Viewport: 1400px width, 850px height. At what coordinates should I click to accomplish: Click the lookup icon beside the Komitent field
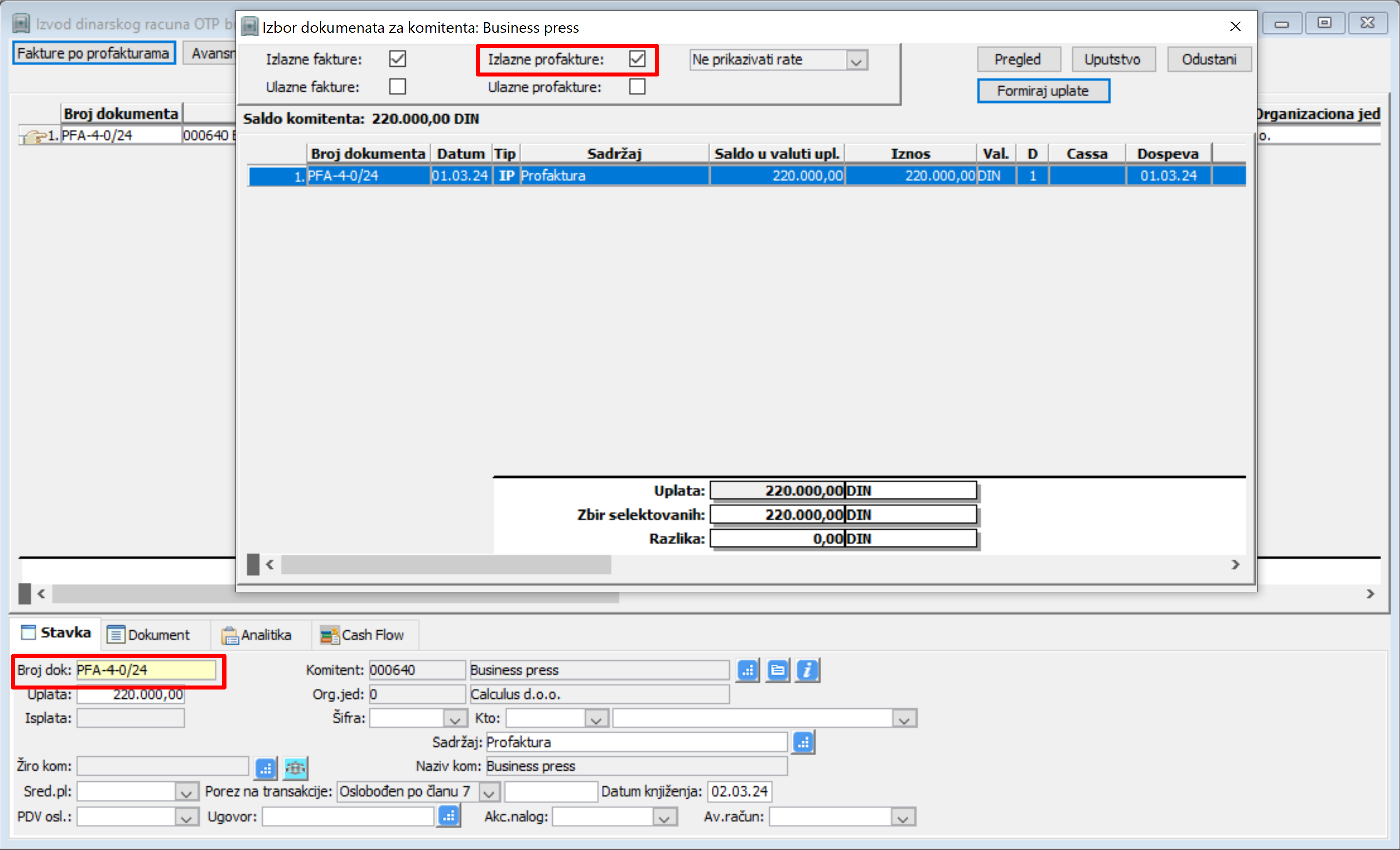coord(748,670)
